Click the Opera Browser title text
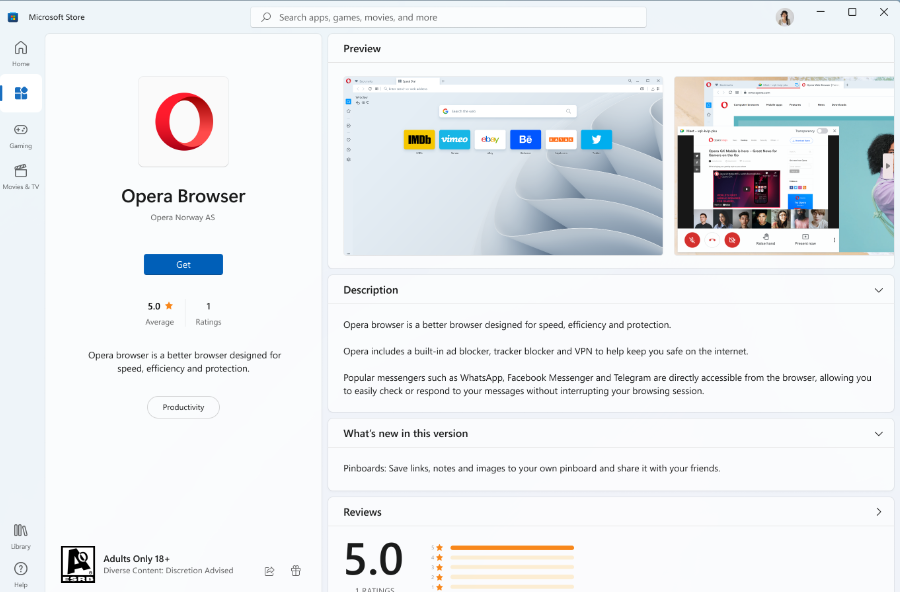The width and height of the screenshot is (900, 592). pos(183,196)
